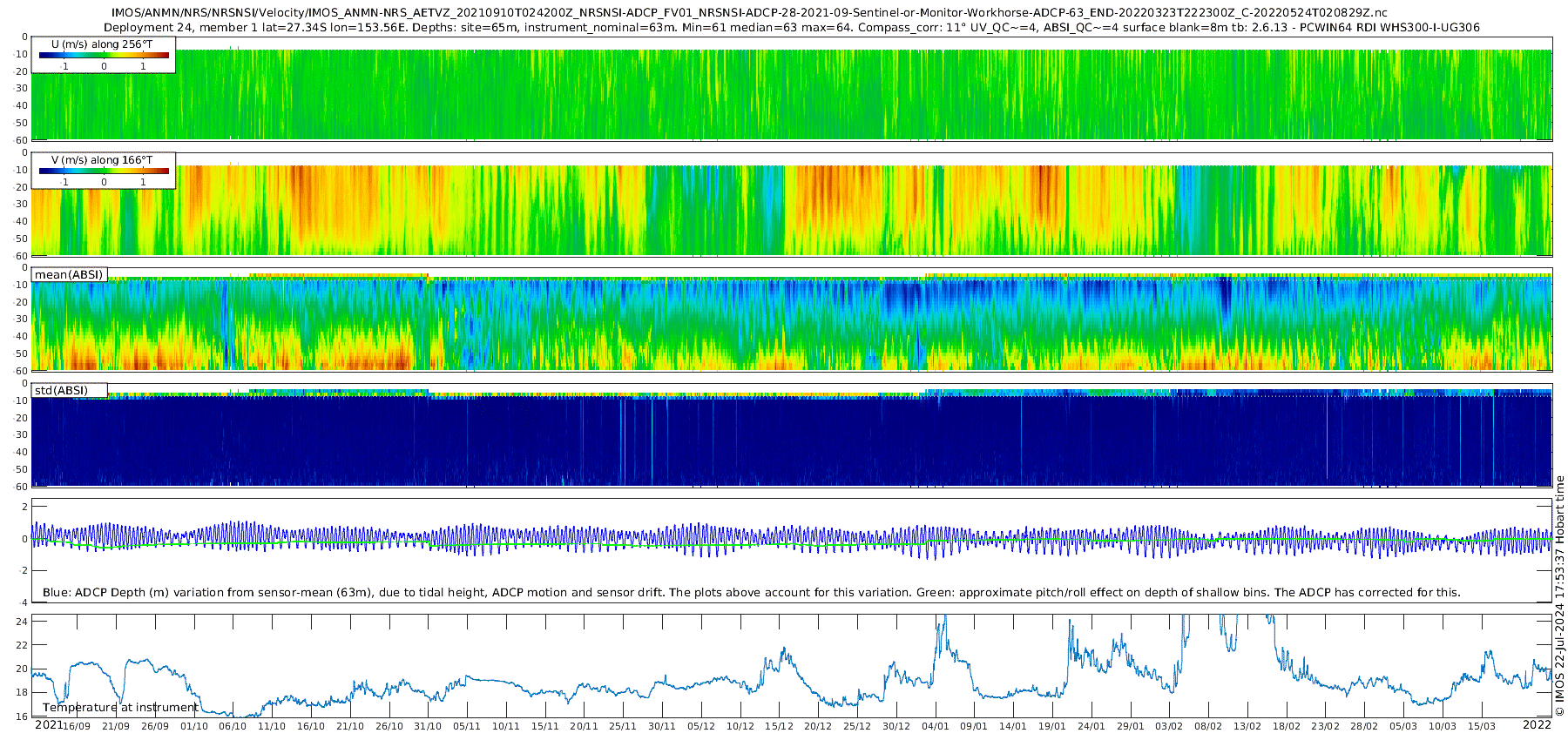Screen dimensions: 1568x740
Task: Click the '10/11' date tick label
Action: (x=506, y=726)
